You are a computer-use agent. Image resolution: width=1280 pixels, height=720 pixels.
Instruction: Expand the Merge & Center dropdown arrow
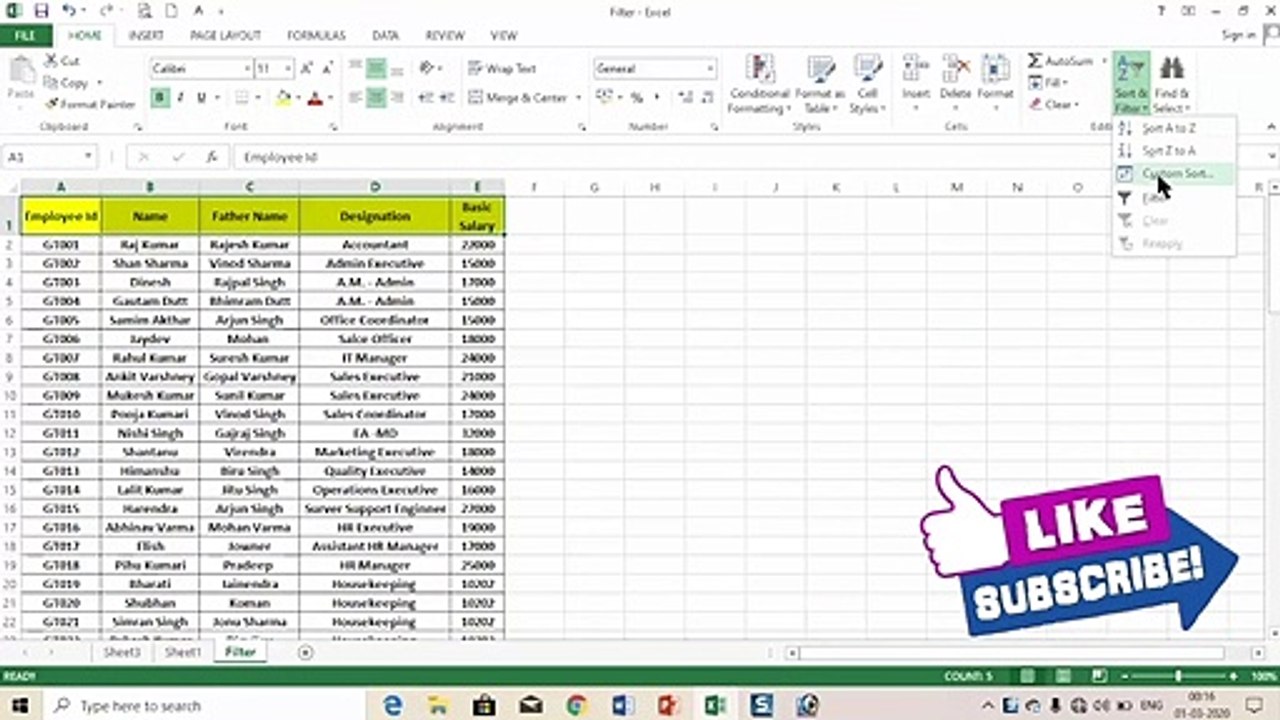578,98
